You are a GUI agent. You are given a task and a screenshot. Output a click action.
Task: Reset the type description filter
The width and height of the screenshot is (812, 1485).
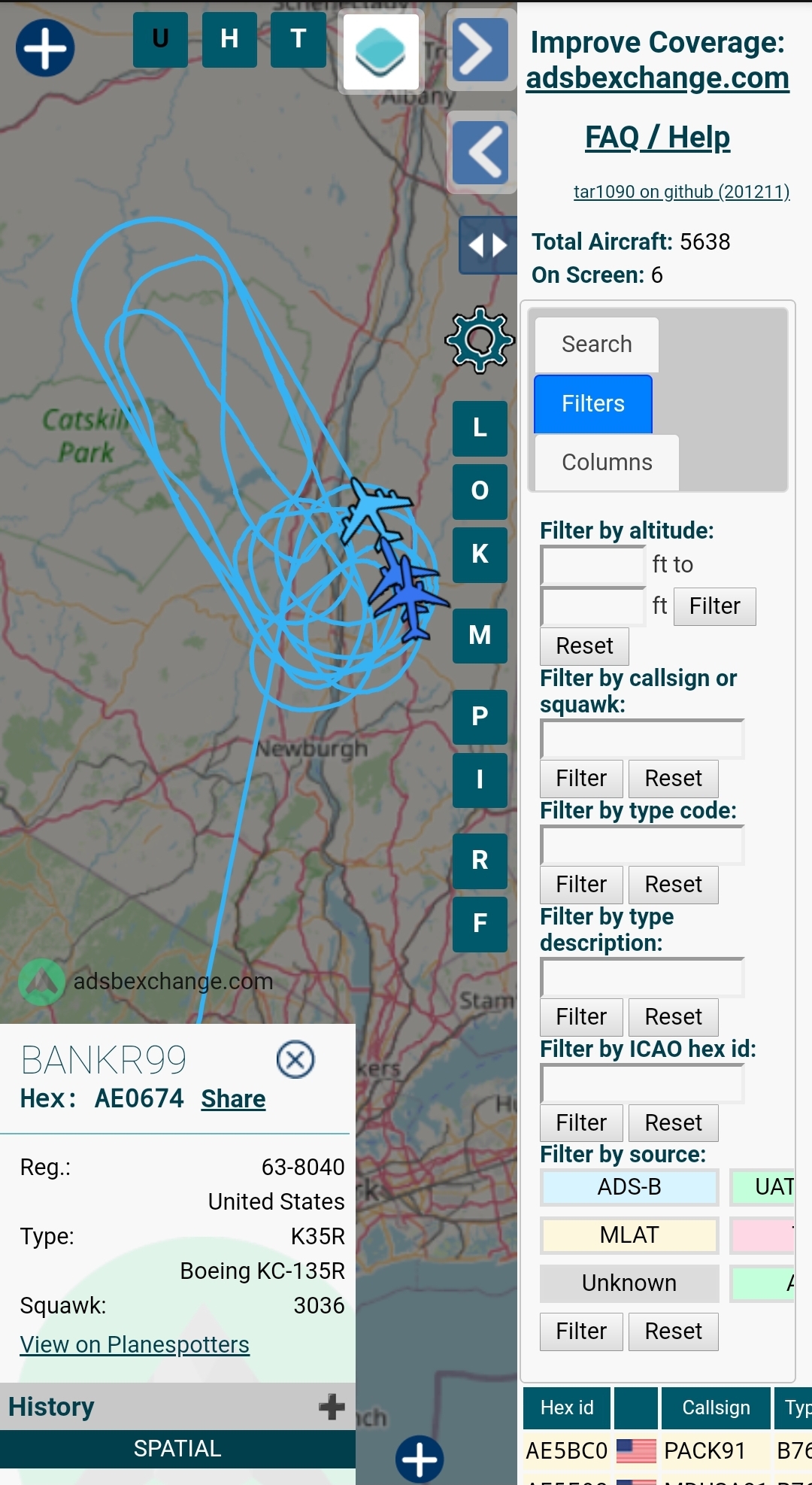tap(674, 1017)
